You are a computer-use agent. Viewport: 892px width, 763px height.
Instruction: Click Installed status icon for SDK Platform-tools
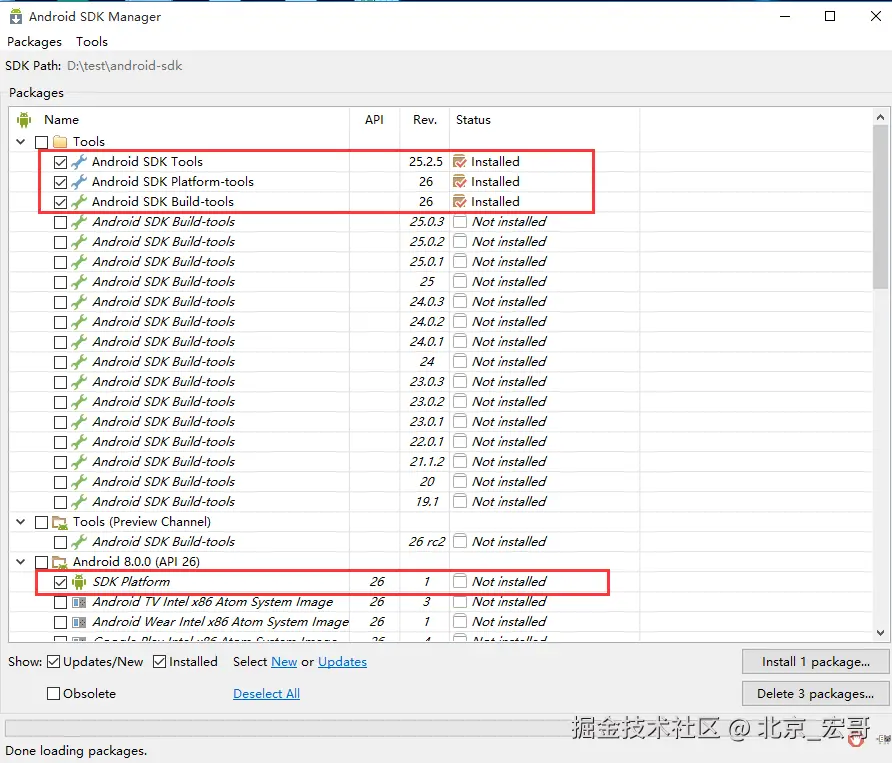[x=460, y=182]
